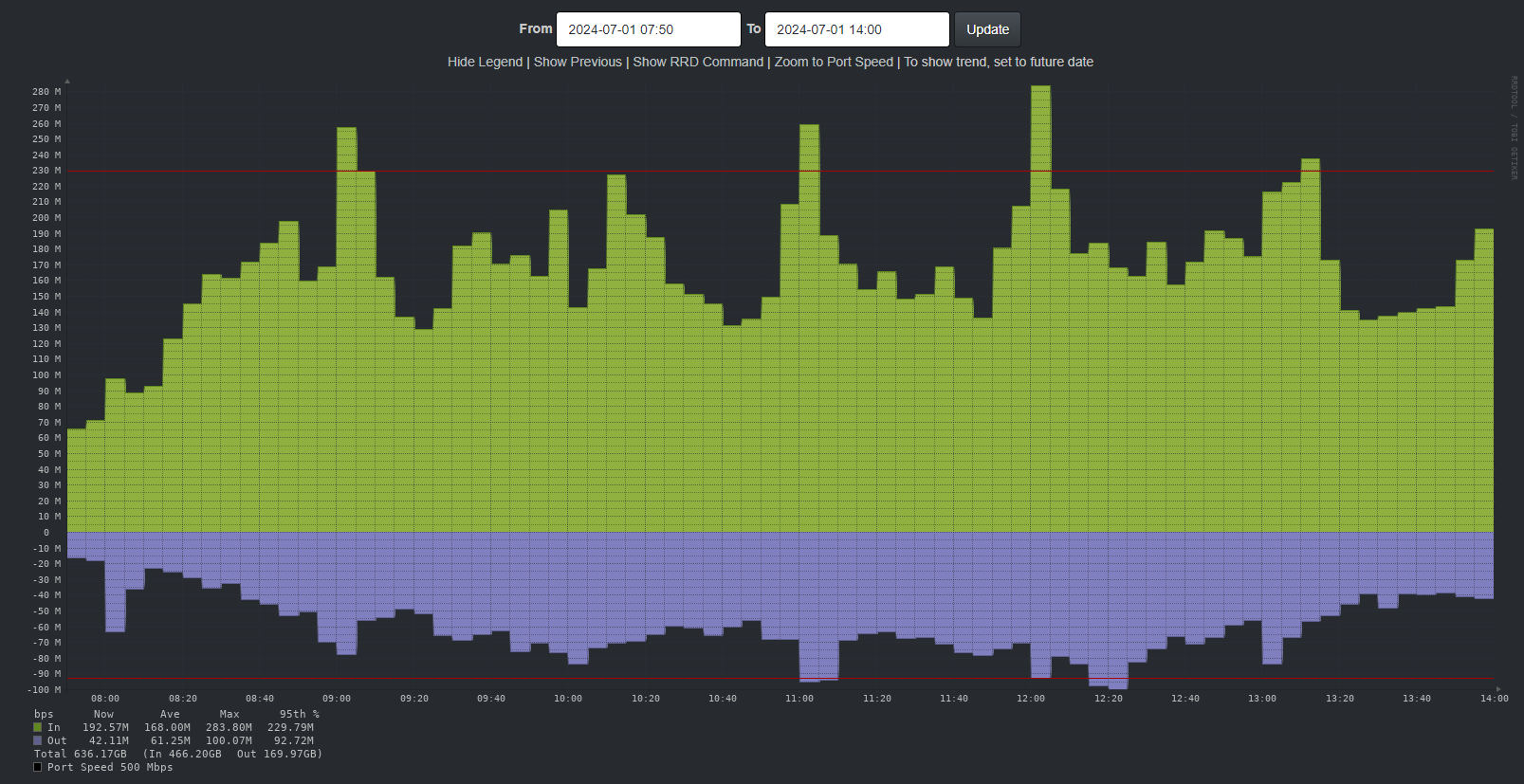Click the 229.79M 95th percentile value
This screenshot has height=784, width=1524.
pyautogui.click(x=290, y=727)
